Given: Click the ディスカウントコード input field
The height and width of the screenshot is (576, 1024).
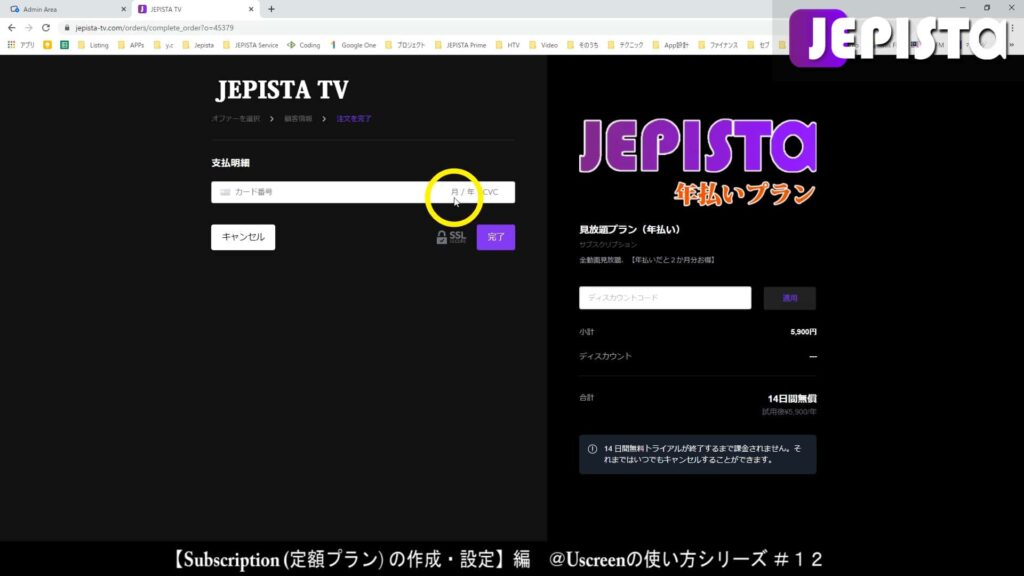Looking at the screenshot, I should click(x=665, y=298).
